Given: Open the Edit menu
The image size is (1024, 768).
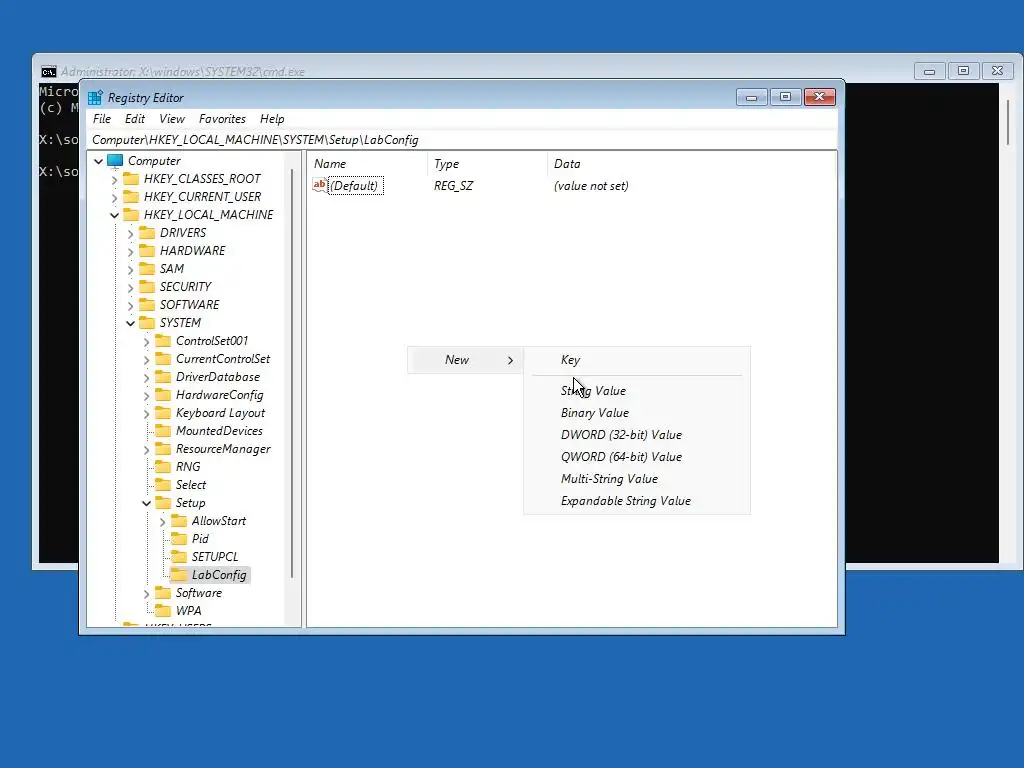Looking at the screenshot, I should [135, 119].
